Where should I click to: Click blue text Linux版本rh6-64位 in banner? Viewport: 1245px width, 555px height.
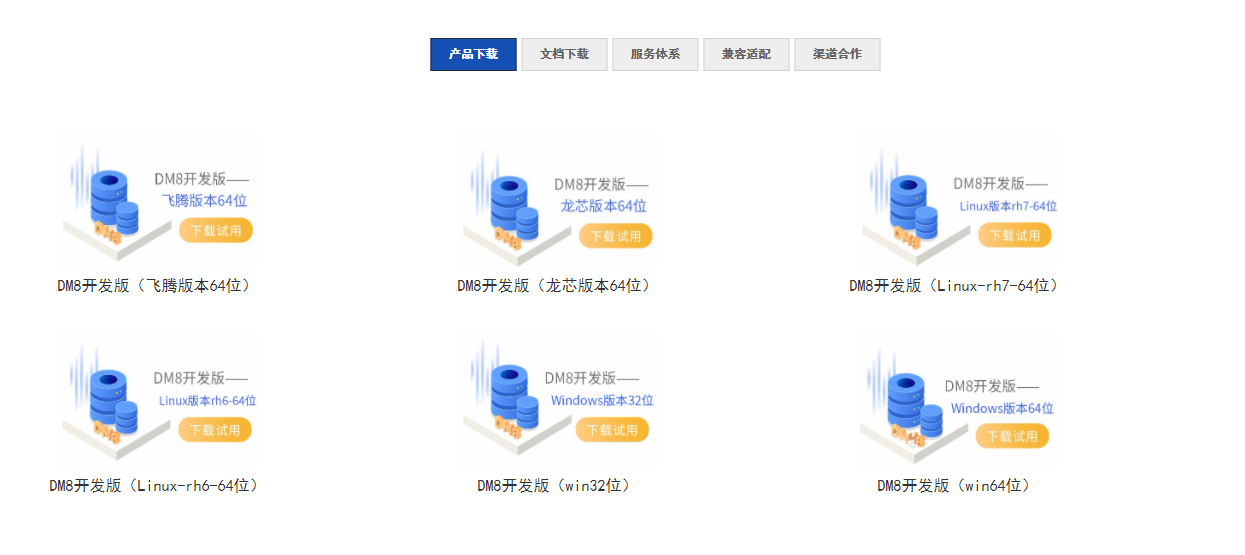point(208,400)
